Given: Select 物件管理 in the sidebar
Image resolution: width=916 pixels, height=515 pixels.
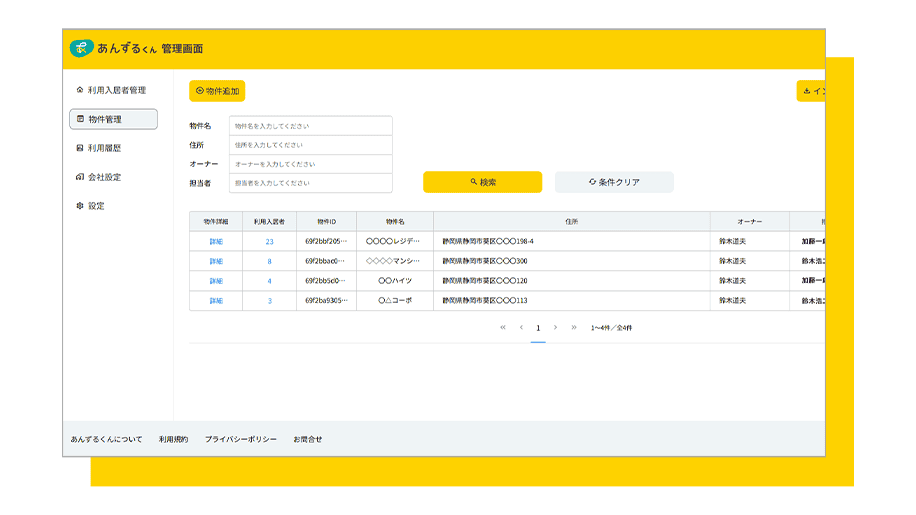Looking at the screenshot, I should (113, 119).
